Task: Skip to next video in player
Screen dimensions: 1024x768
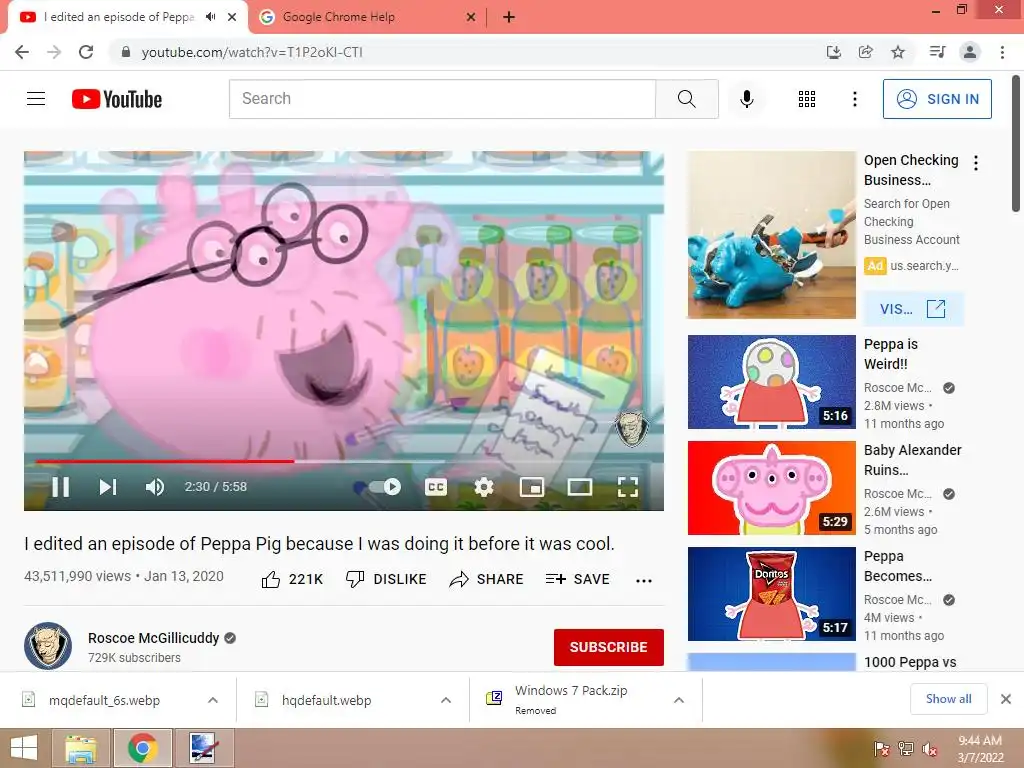Action: coord(108,487)
